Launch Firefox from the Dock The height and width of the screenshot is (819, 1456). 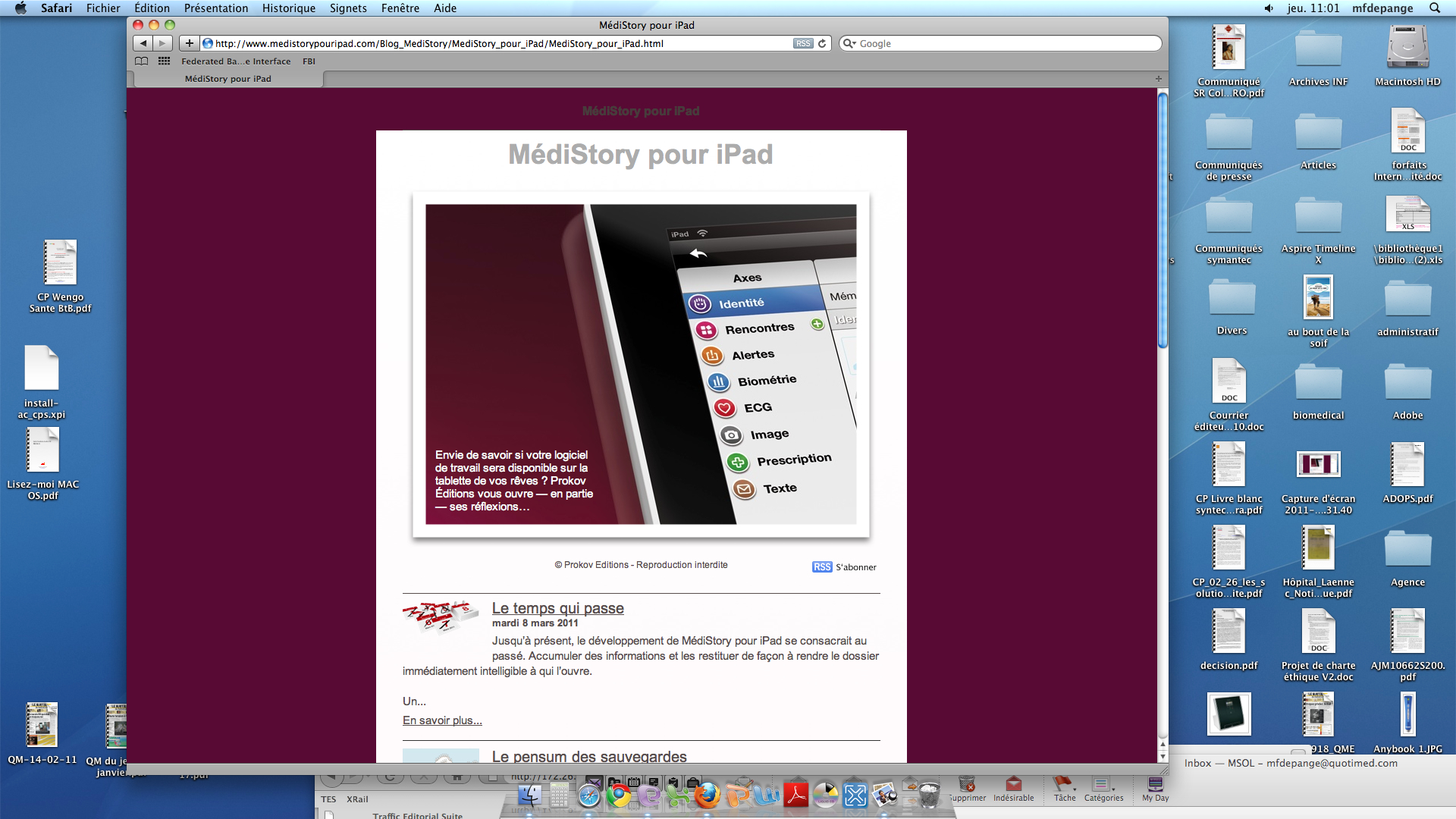pyautogui.click(x=708, y=795)
